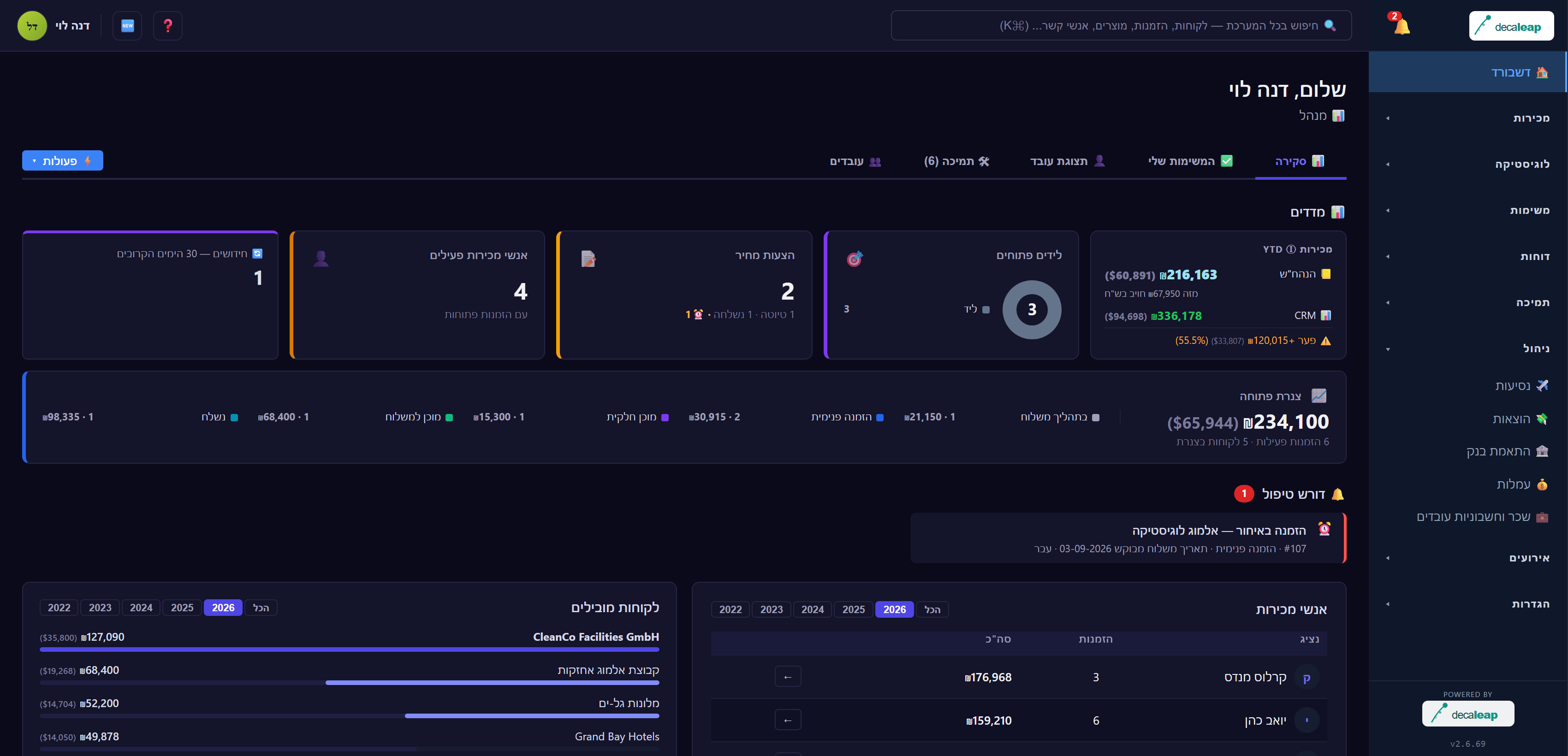
Task: Select 2024 filter in אנשי מכירות
Action: point(813,609)
